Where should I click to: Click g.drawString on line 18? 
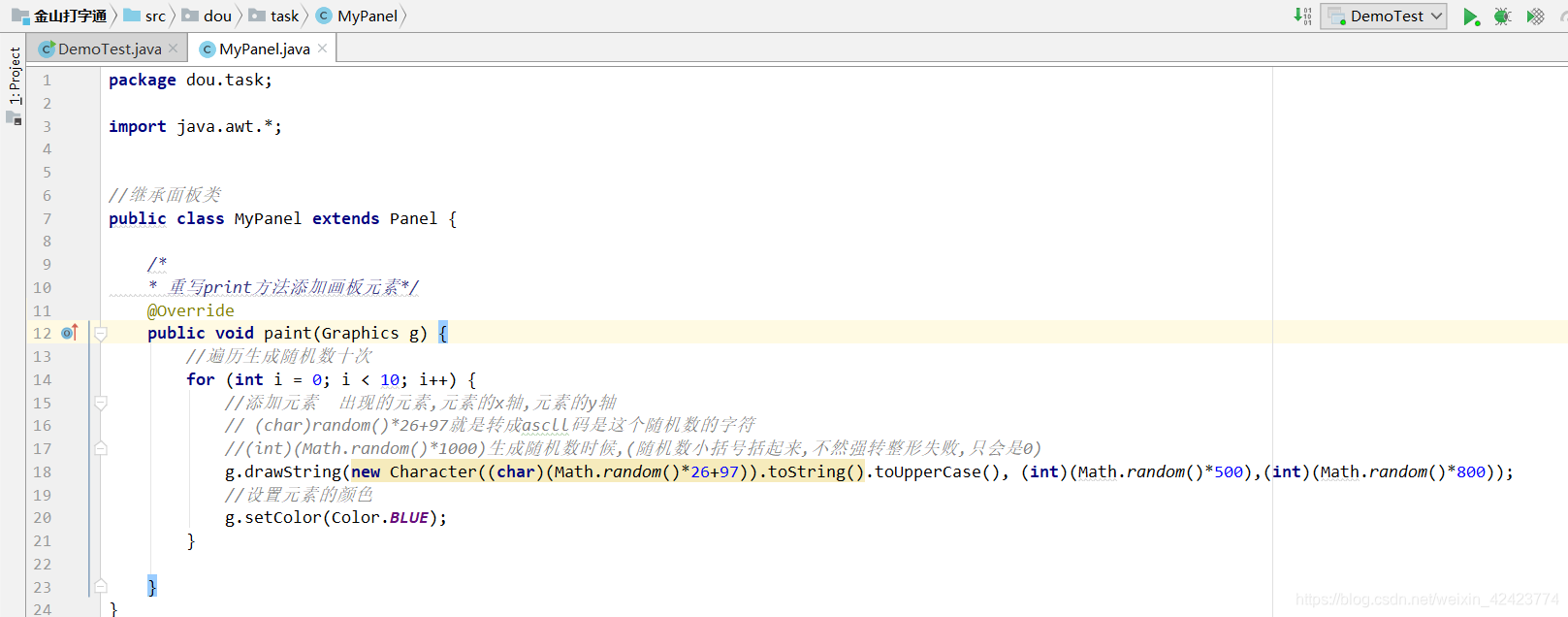pyautogui.click(x=283, y=471)
